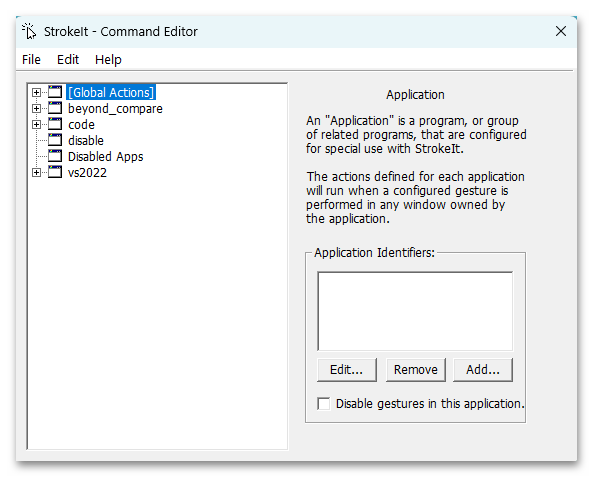Click the window icon beside [Global Actions]

(55, 92)
